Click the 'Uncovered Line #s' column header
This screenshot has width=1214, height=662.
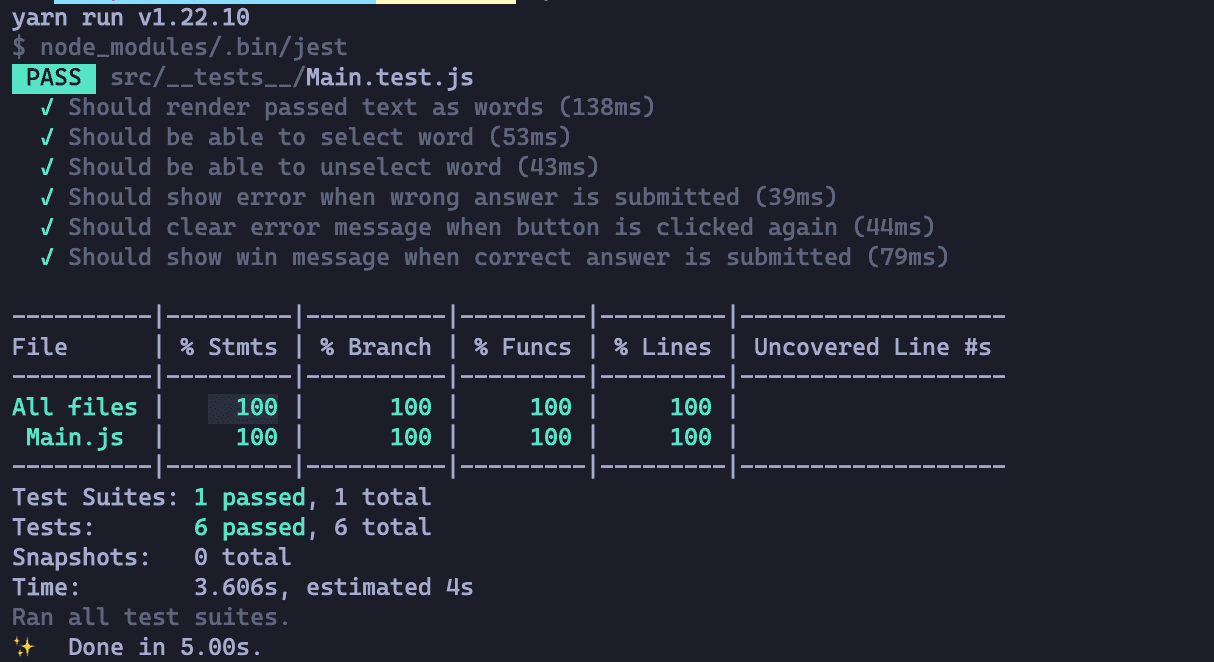[x=872, y=347]
